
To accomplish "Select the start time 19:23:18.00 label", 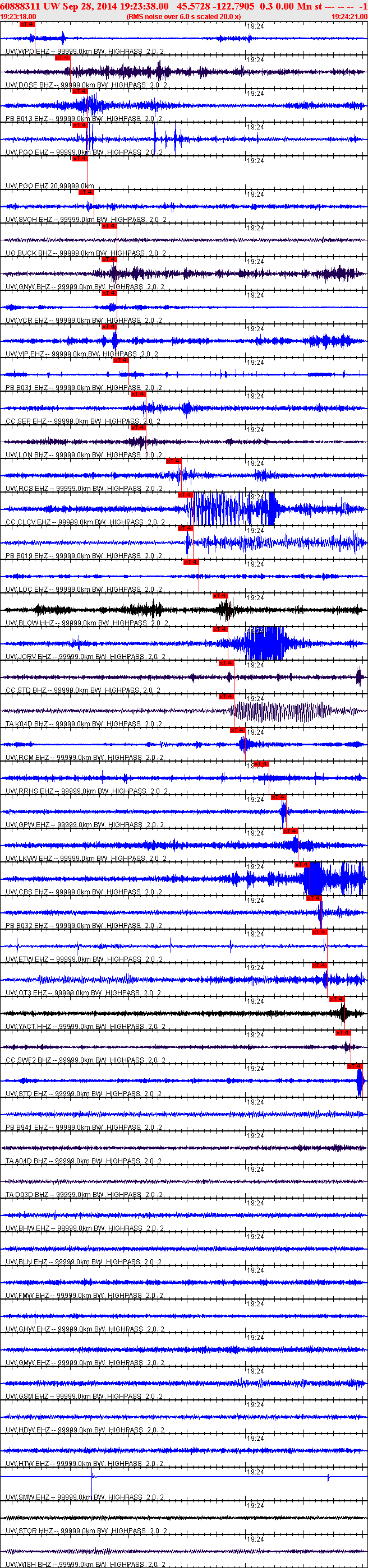I will pos(19,17).
